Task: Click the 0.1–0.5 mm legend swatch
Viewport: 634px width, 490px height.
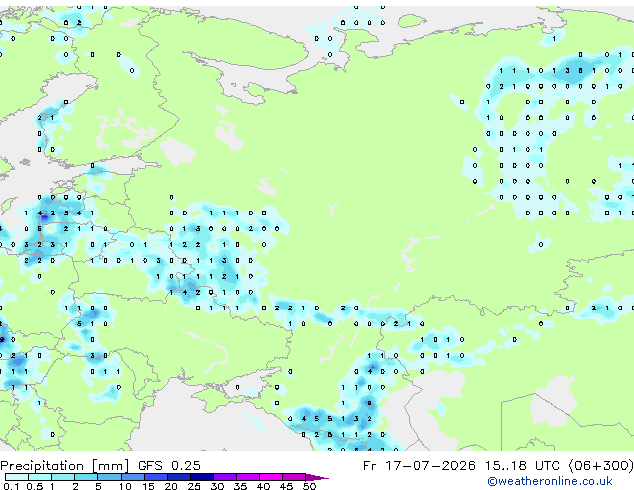Action: tap(17, 477)
